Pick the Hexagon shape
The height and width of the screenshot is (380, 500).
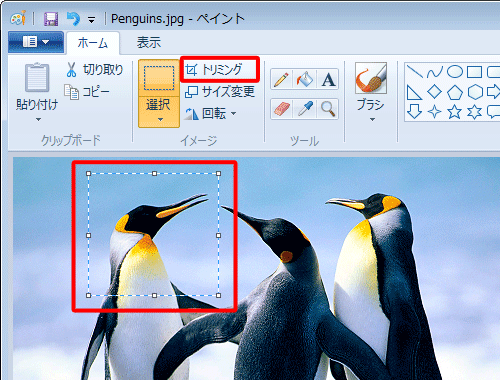point(475,92)
